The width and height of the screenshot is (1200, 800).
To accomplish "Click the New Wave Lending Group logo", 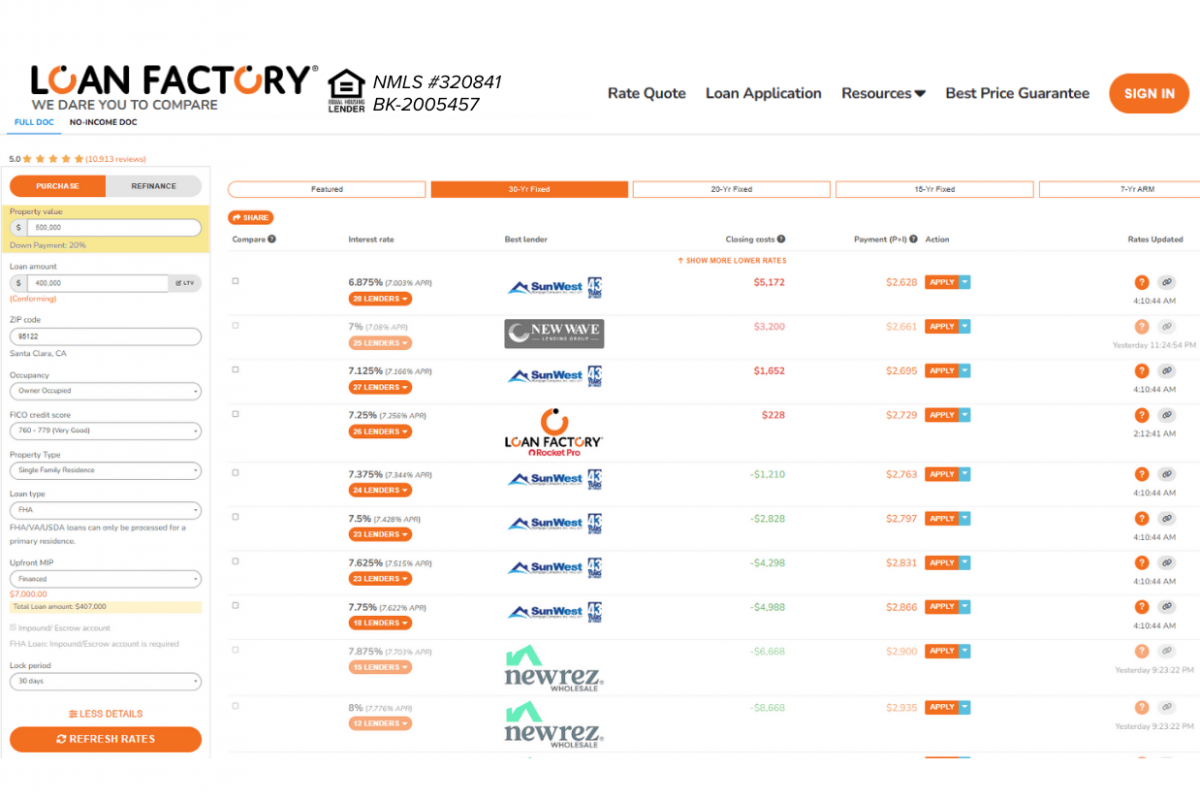I will [554, 333].
